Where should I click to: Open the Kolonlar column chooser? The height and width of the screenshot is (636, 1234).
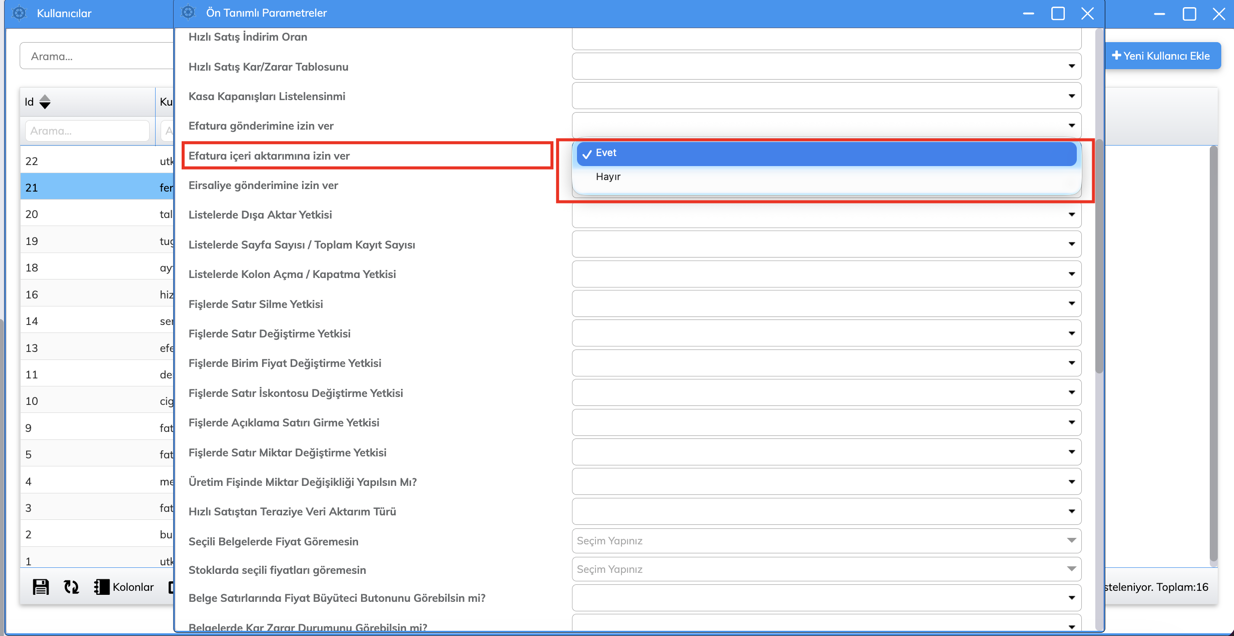(124, 587)
